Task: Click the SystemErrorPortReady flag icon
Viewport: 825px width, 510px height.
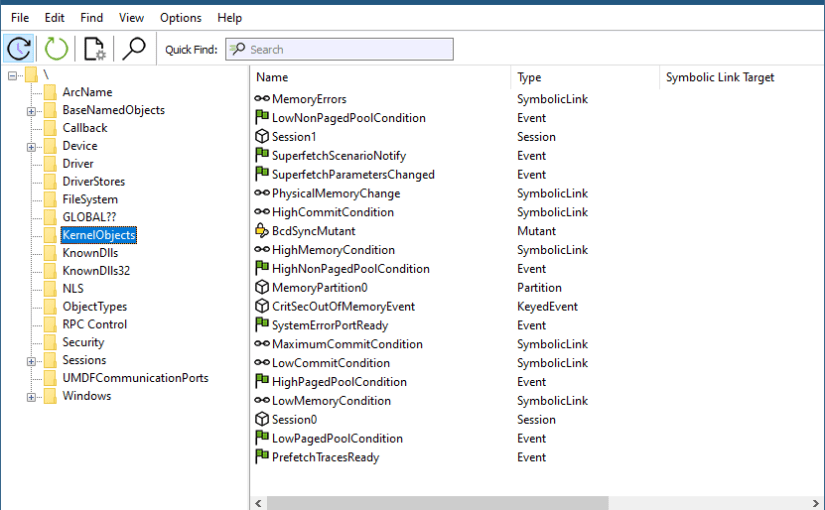Action: pos(262,324)
